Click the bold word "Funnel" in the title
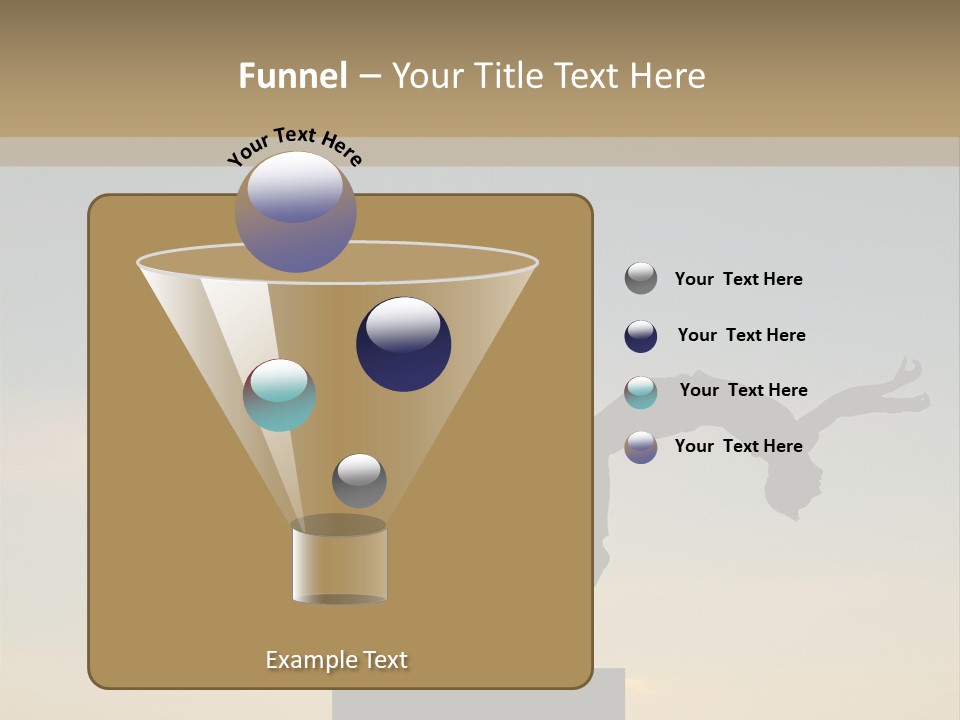 pos(293,76)
